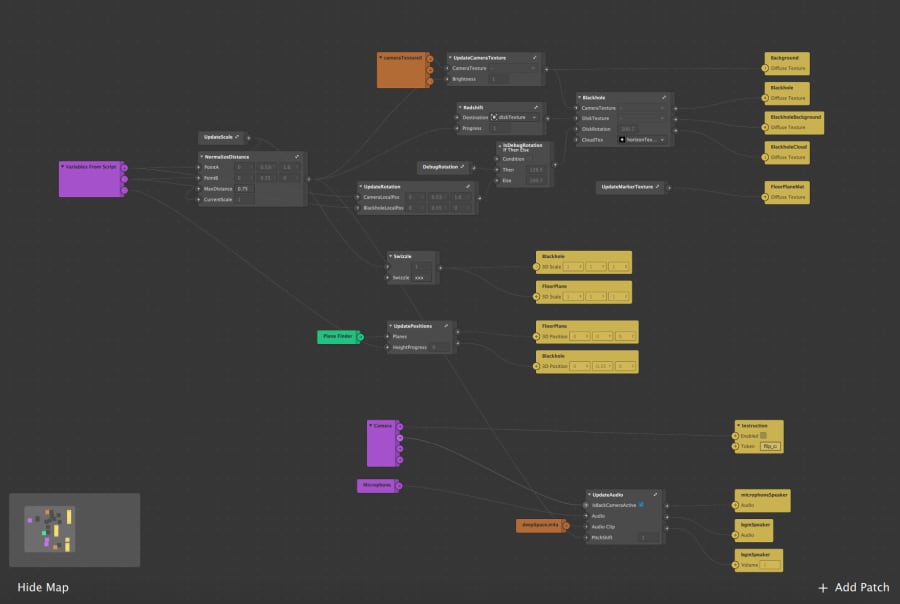Click the UpdateScale patch

[222, 137]
